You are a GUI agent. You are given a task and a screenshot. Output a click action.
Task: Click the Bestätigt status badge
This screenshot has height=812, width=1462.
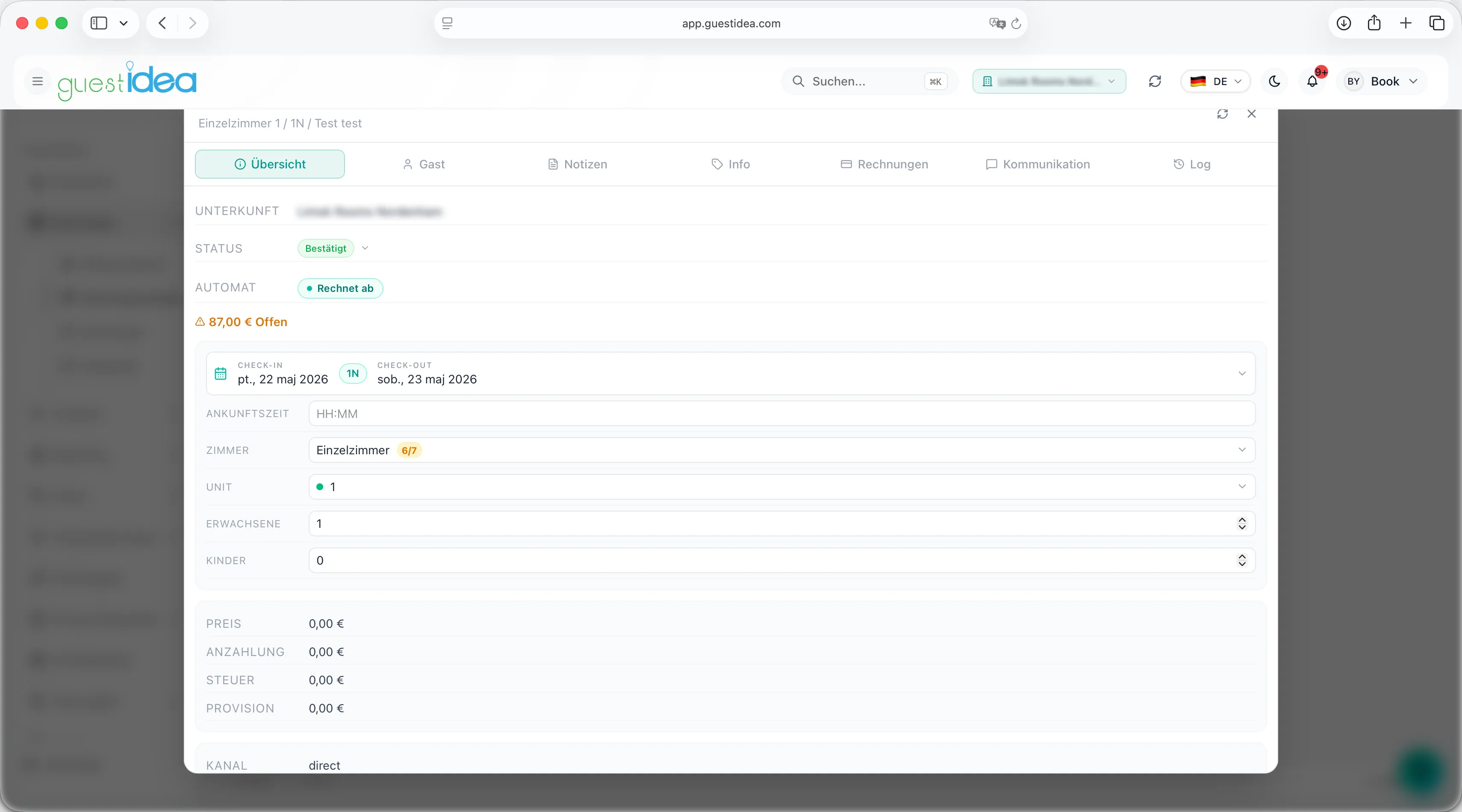pos(326,248)
